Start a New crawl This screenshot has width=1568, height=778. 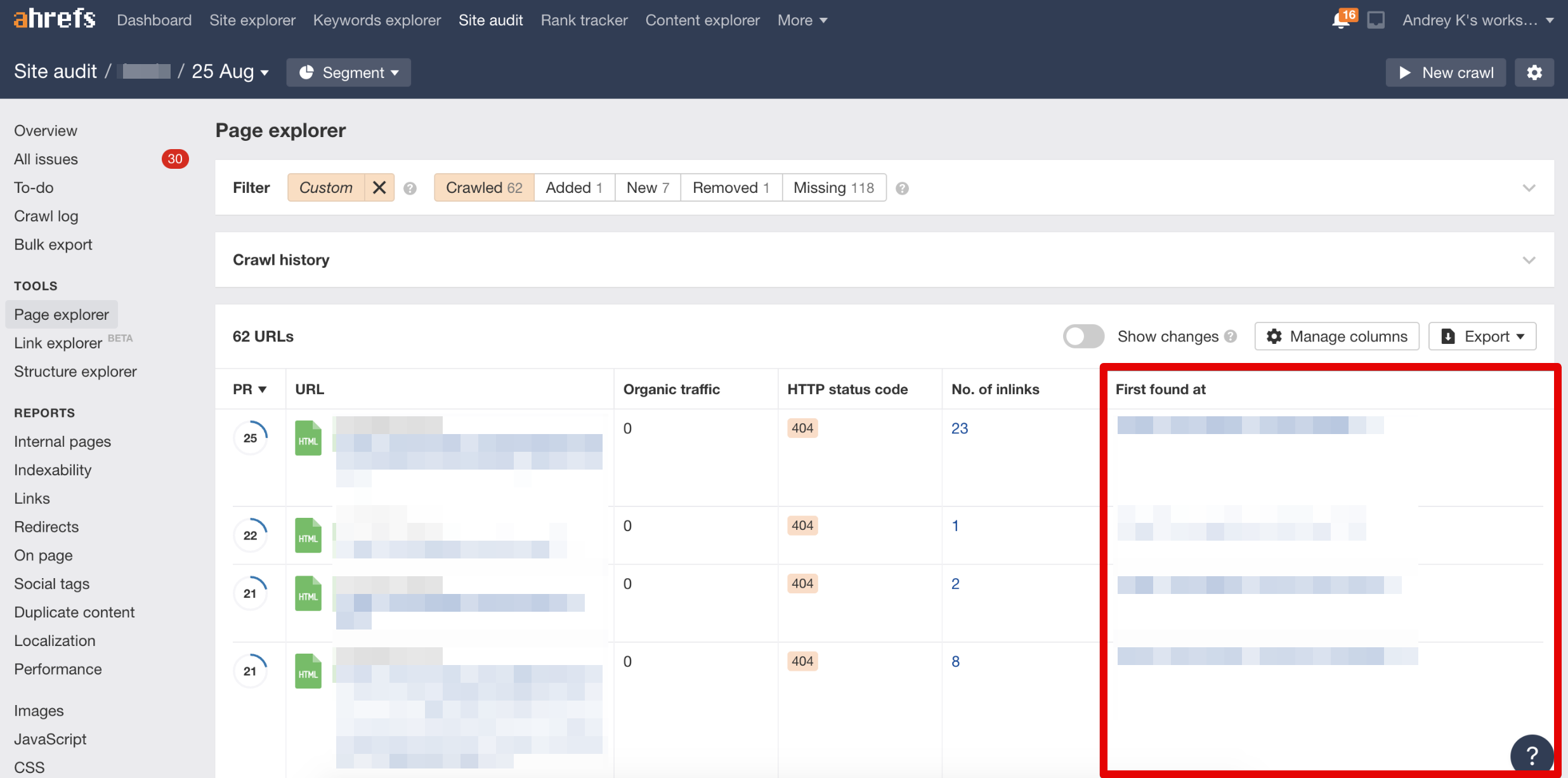click(x=1446, y=72)
